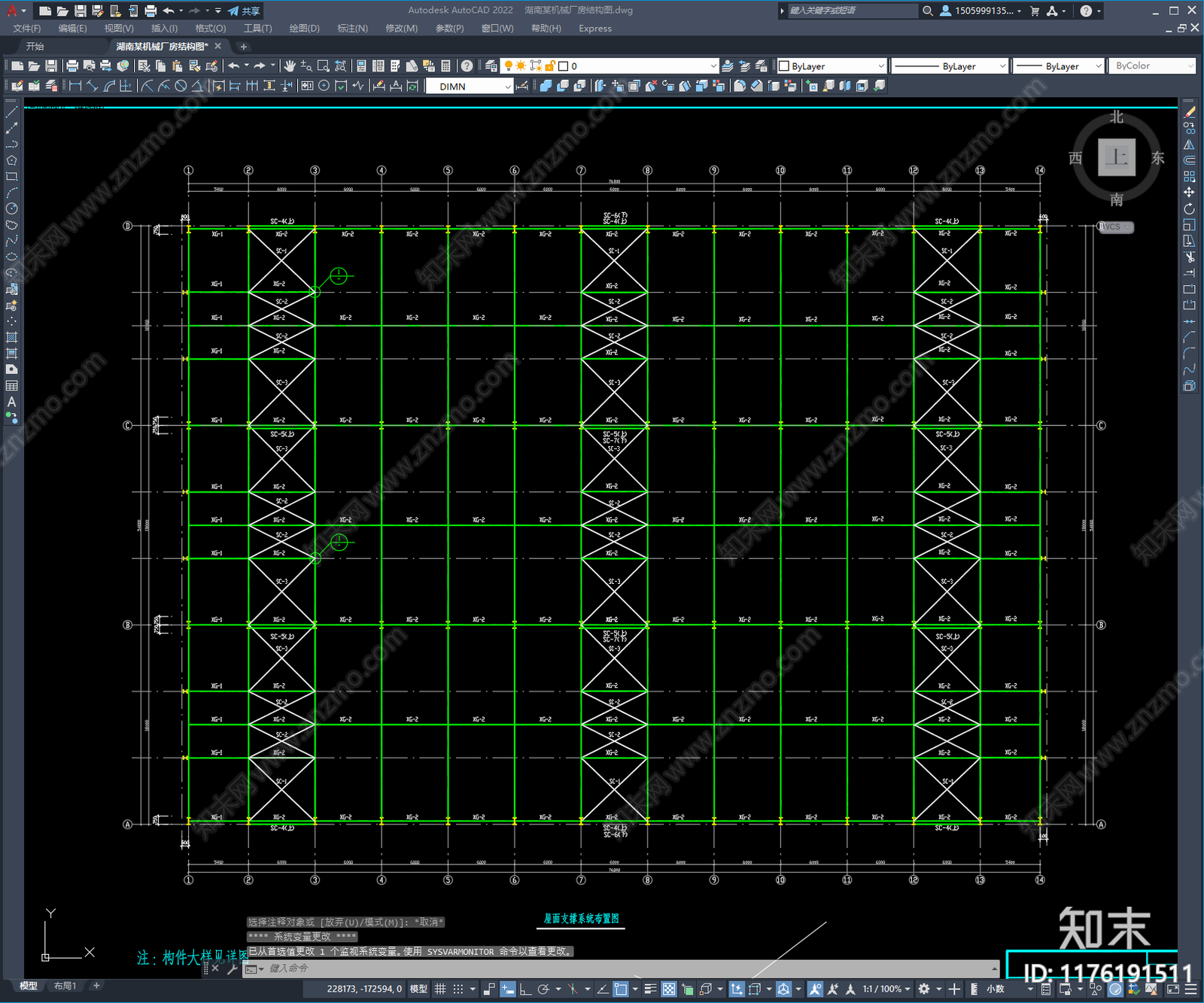This screenshot has width=1204, height=1003.
Task: Select the Multiline Text 'A' tool
Action: click(x=11, y=402)
